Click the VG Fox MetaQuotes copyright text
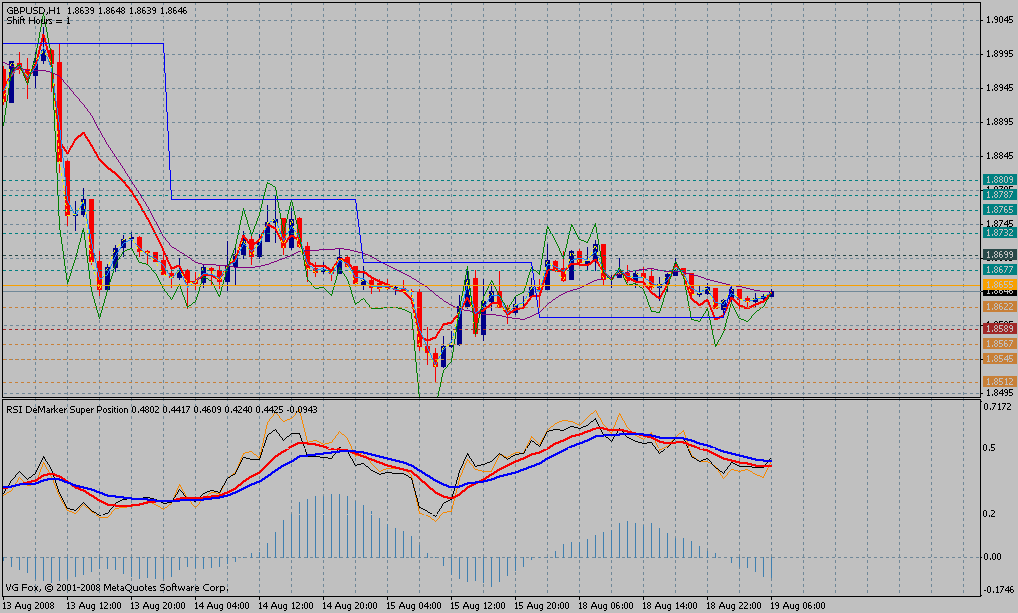The image size is (1018, 613). click(x=116, y=588)
